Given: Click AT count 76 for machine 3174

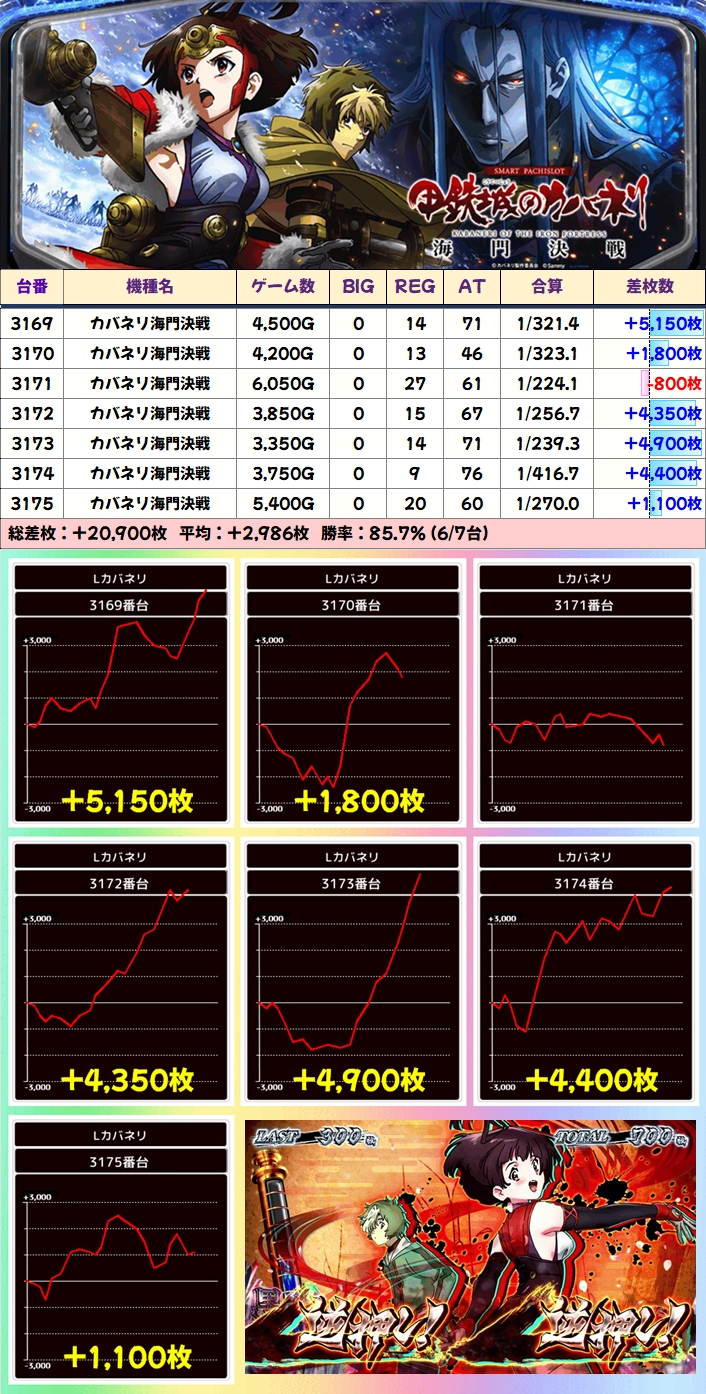Looking at the screenshot, I should point(471,473).
